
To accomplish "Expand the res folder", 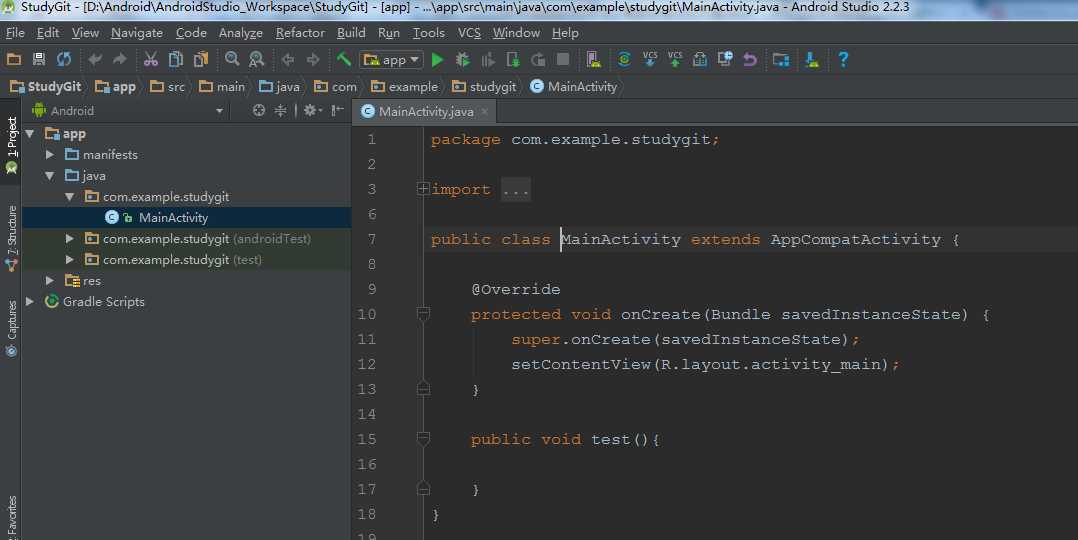I will tap(50, 281).
